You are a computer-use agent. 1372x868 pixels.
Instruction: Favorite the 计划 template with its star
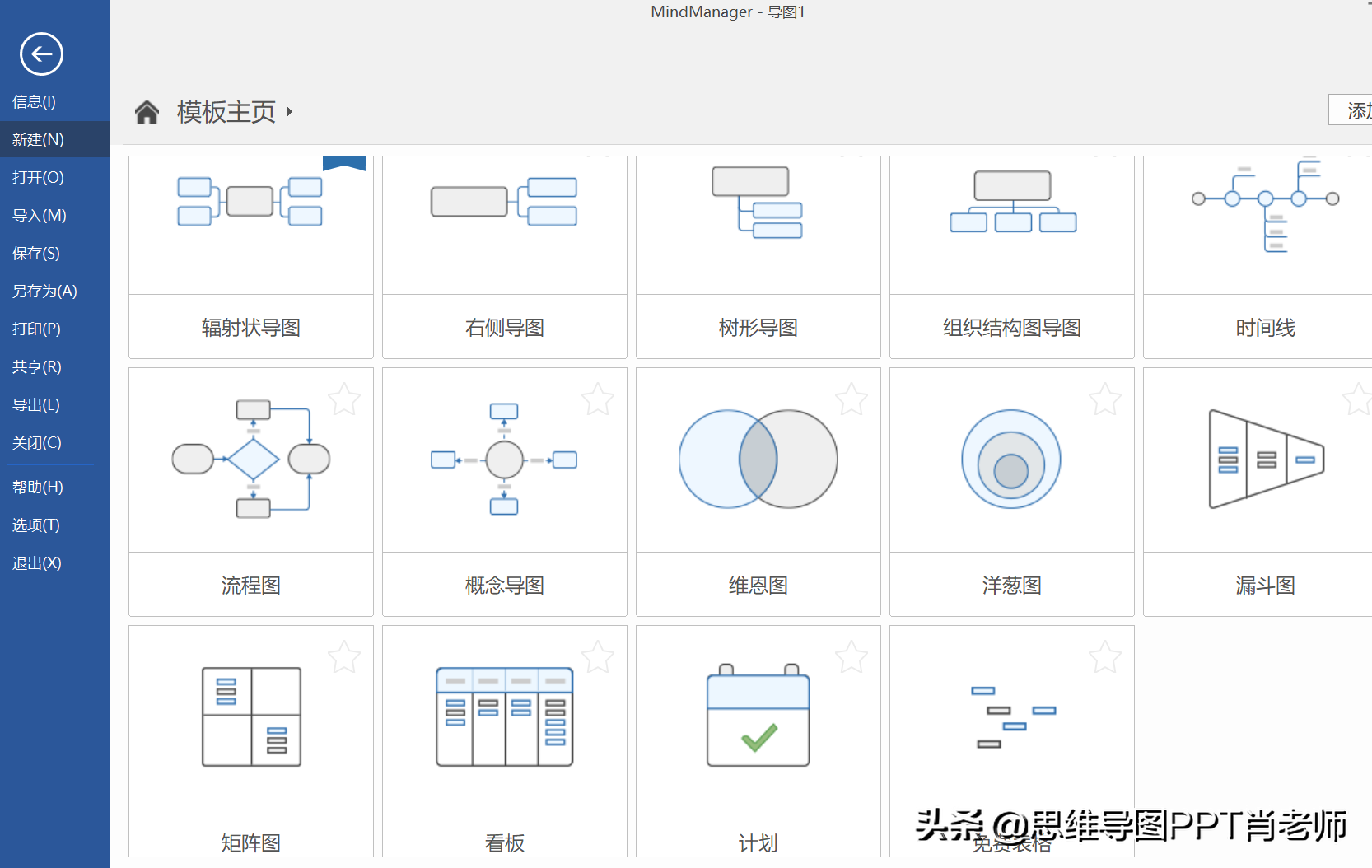pos(852,657)
